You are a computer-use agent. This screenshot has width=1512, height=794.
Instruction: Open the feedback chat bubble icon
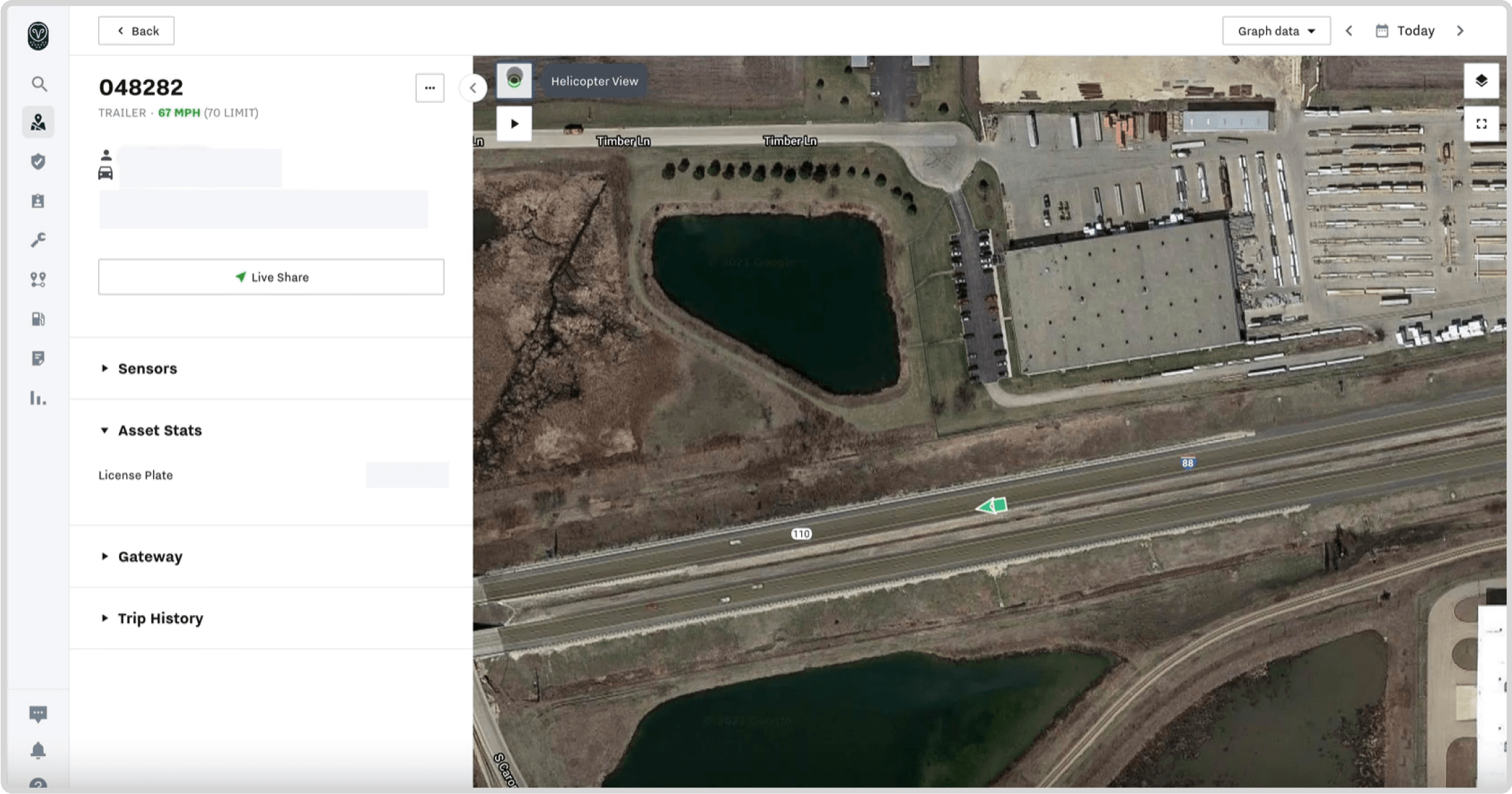click(x=38, y=714)
